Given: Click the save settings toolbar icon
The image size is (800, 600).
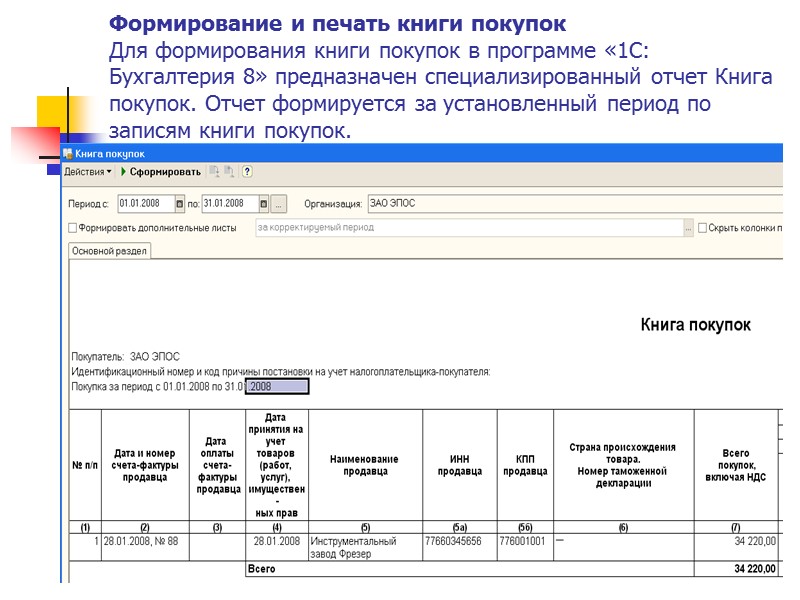Looking at the screenshot, I should point(229,171).
